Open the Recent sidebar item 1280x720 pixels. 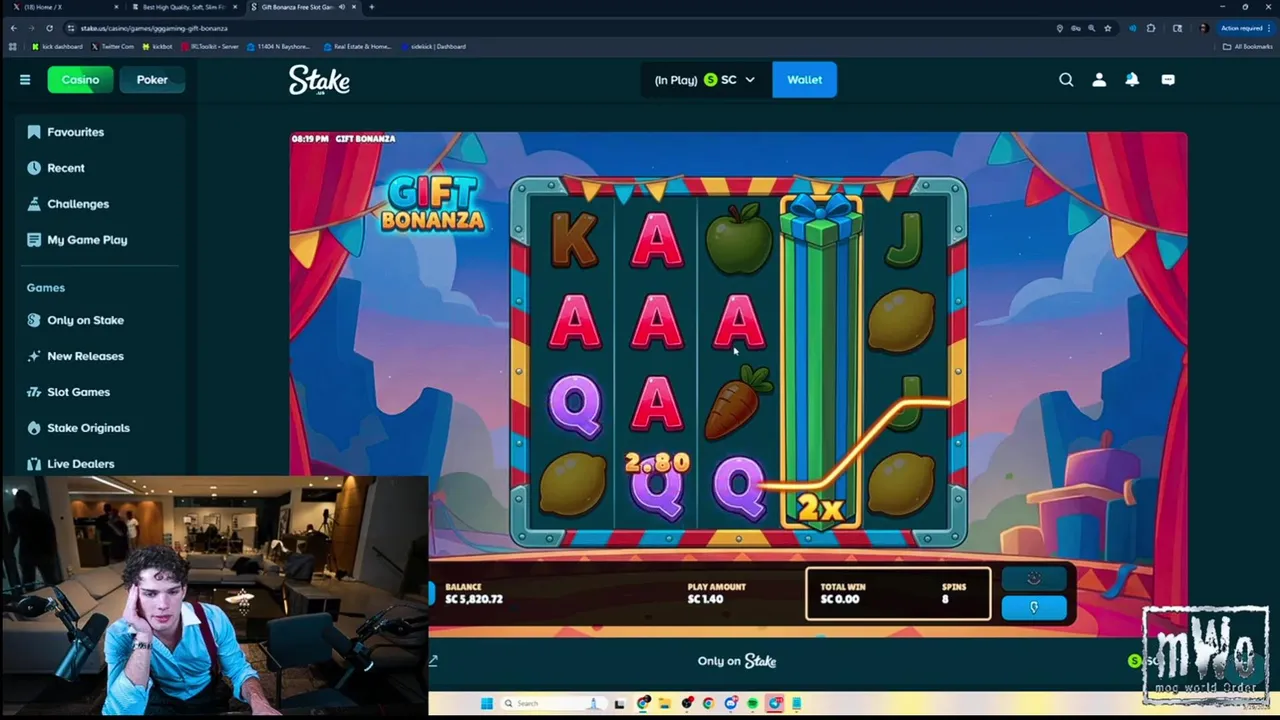[x=66, y=168]
